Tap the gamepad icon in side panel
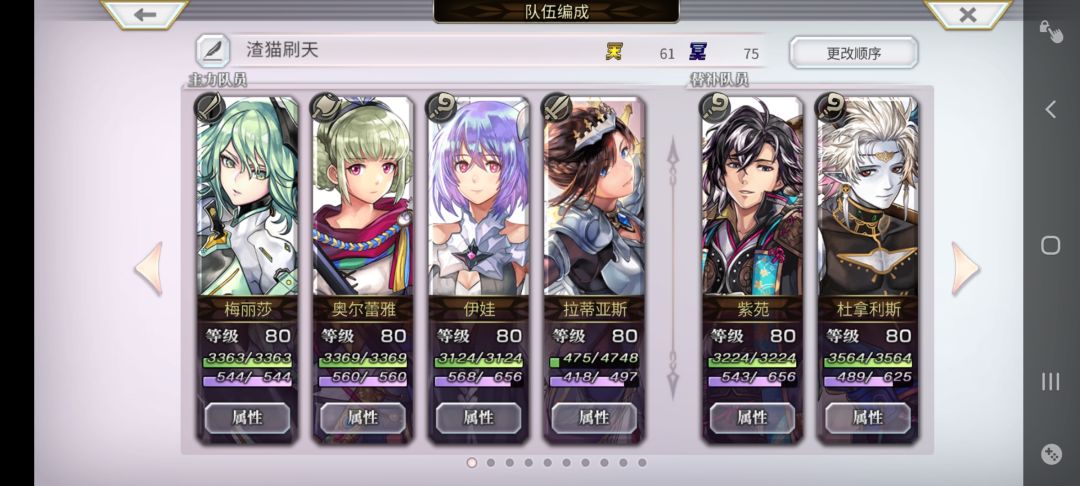1080x486 pixels. click(1050, 454)
